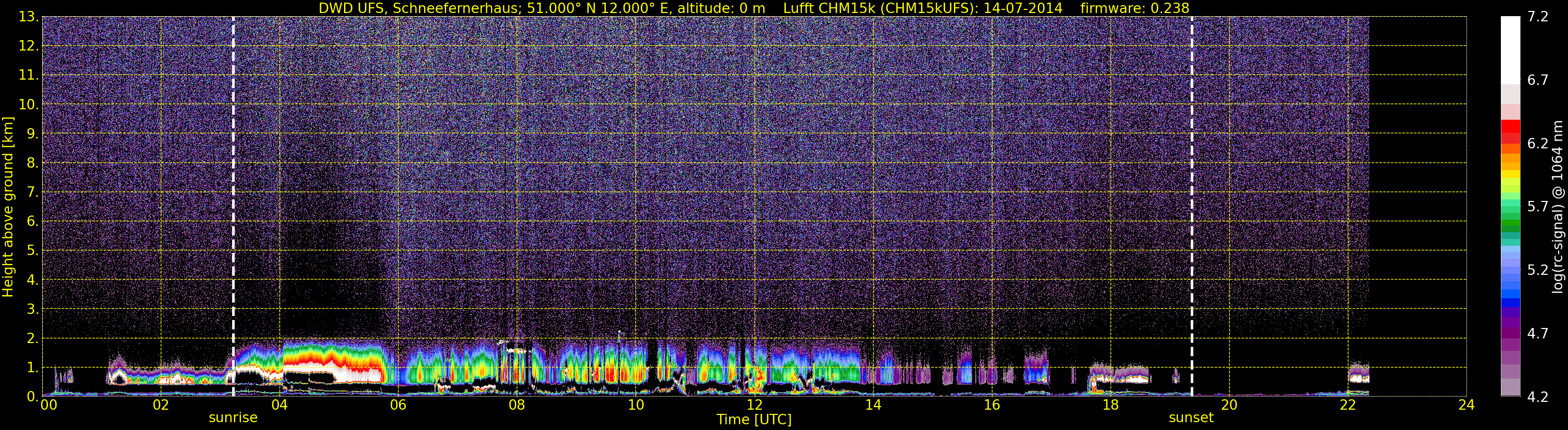Click the plot title 'DWD UFS, Schneefernerhaus'

click(419, 8)
